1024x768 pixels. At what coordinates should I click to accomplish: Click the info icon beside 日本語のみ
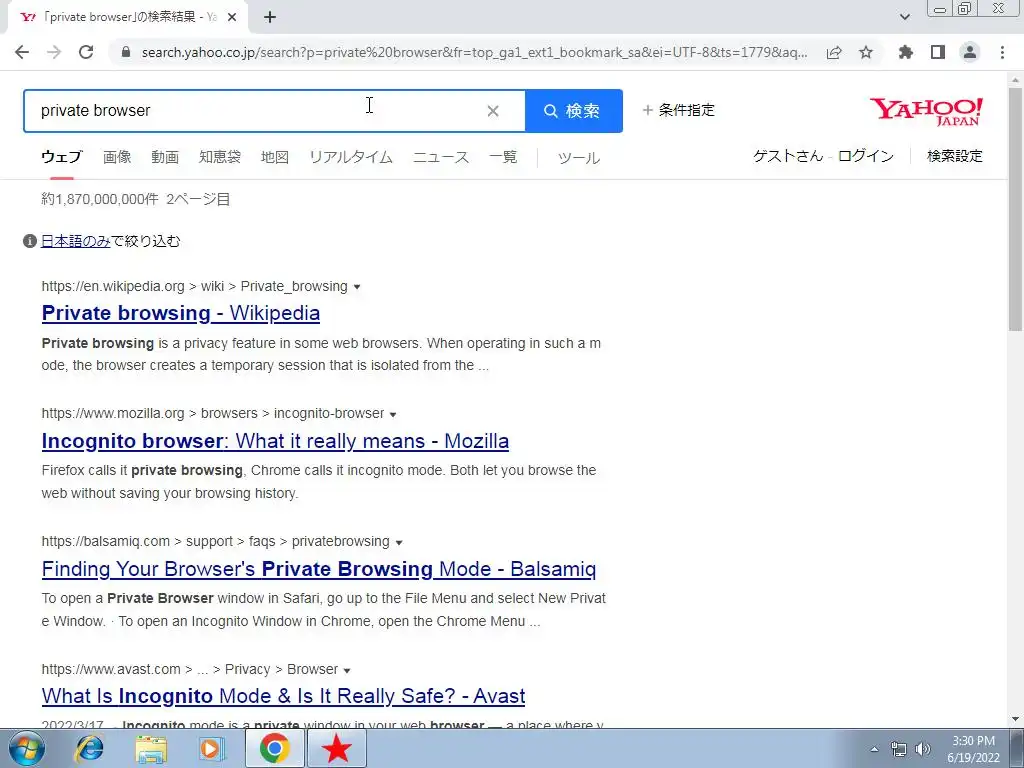(29, 241)
